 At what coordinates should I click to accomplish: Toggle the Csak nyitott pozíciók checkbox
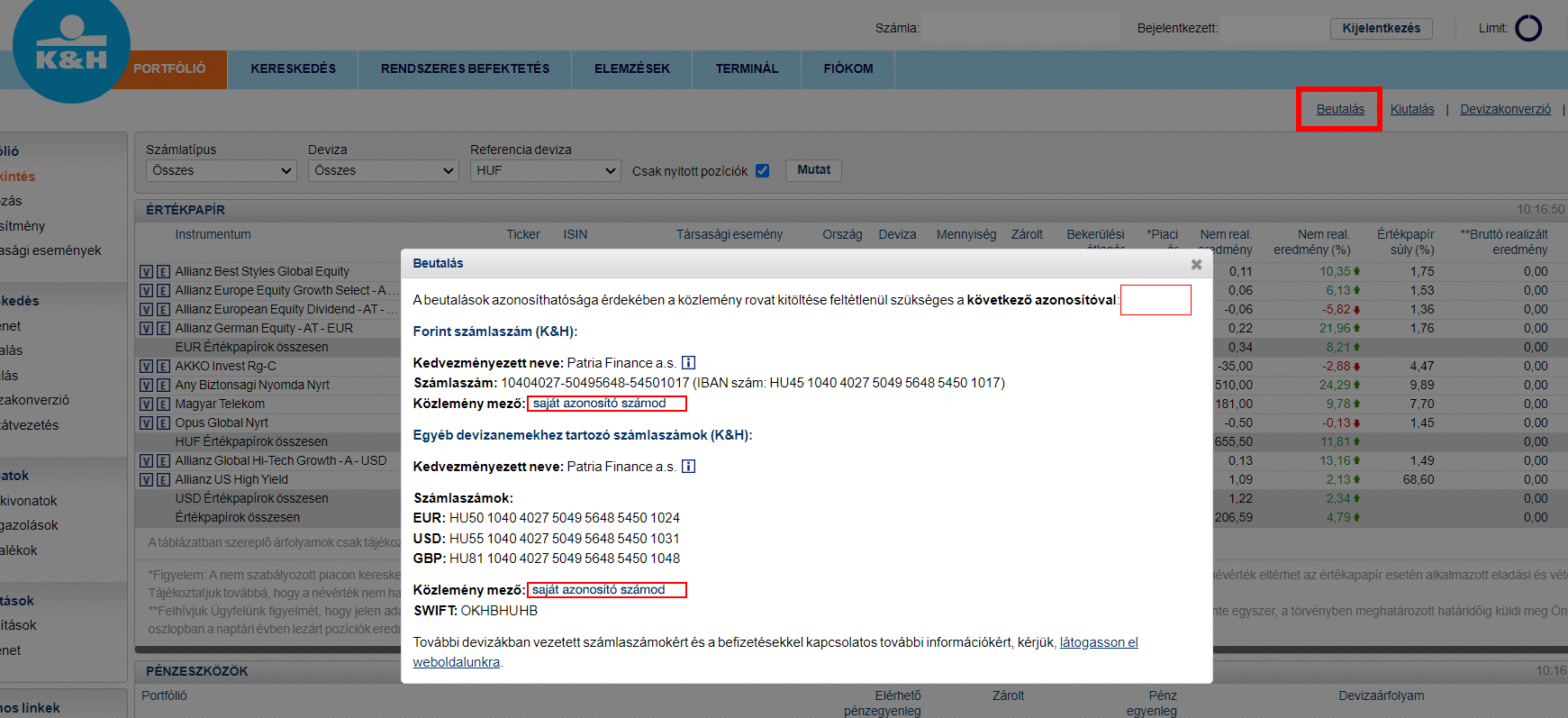click(x=763, y=171)
